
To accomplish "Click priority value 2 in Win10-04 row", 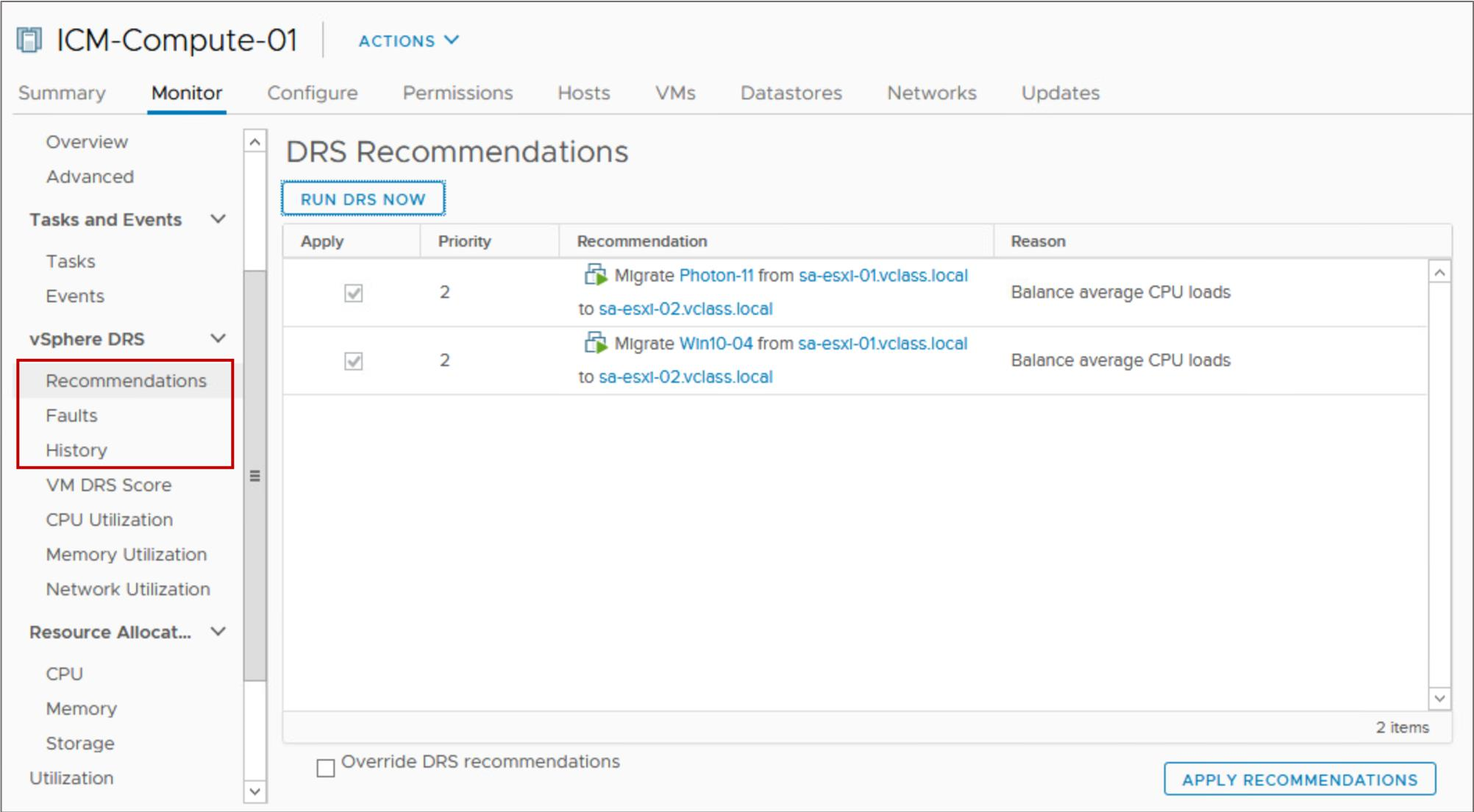I will click(x=445, y=360).
